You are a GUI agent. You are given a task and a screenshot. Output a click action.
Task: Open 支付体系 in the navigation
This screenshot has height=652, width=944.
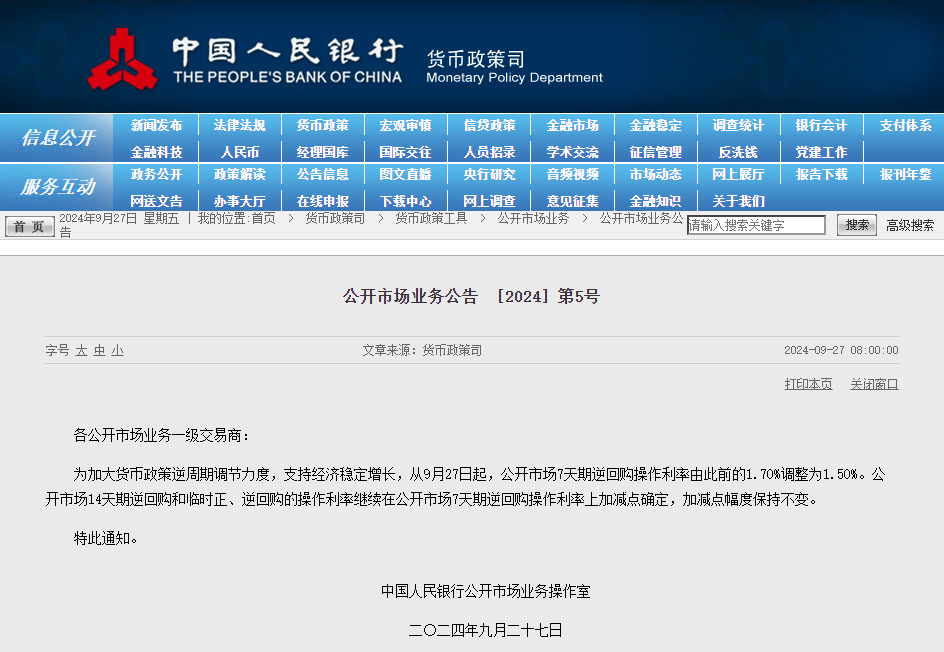tap(905, 125)
